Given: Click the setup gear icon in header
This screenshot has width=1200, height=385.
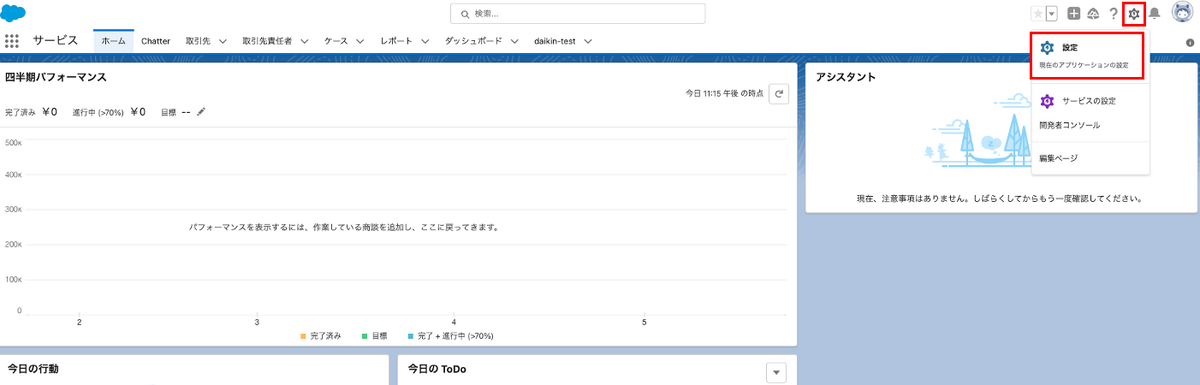Looking at the screenshot, I should coord(1134,13).
